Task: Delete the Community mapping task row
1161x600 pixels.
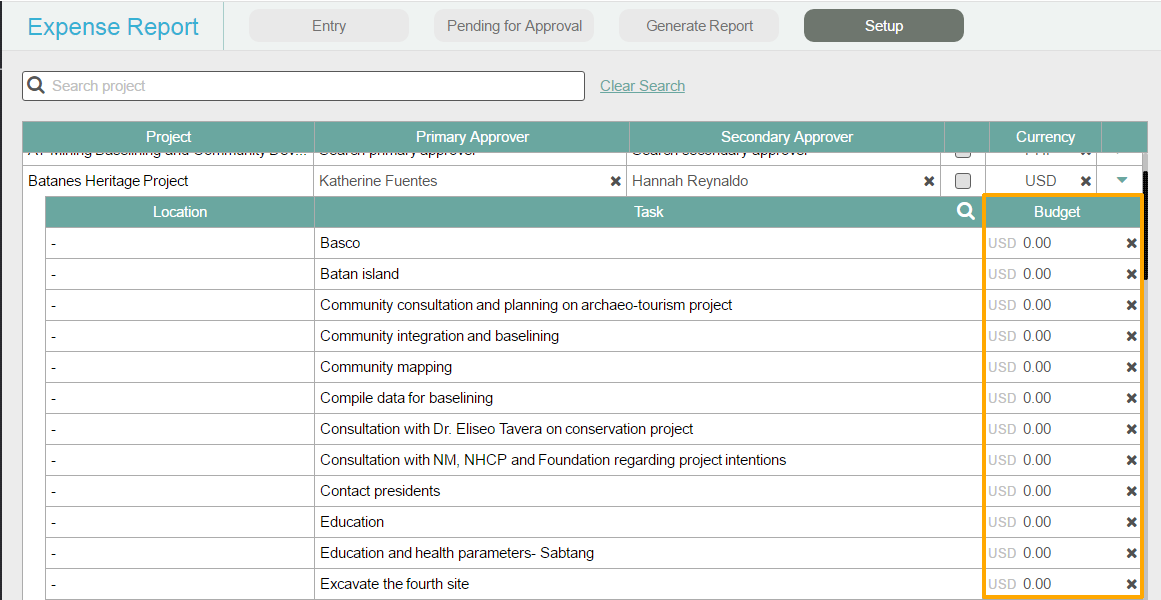Action: coord(1131,367)
